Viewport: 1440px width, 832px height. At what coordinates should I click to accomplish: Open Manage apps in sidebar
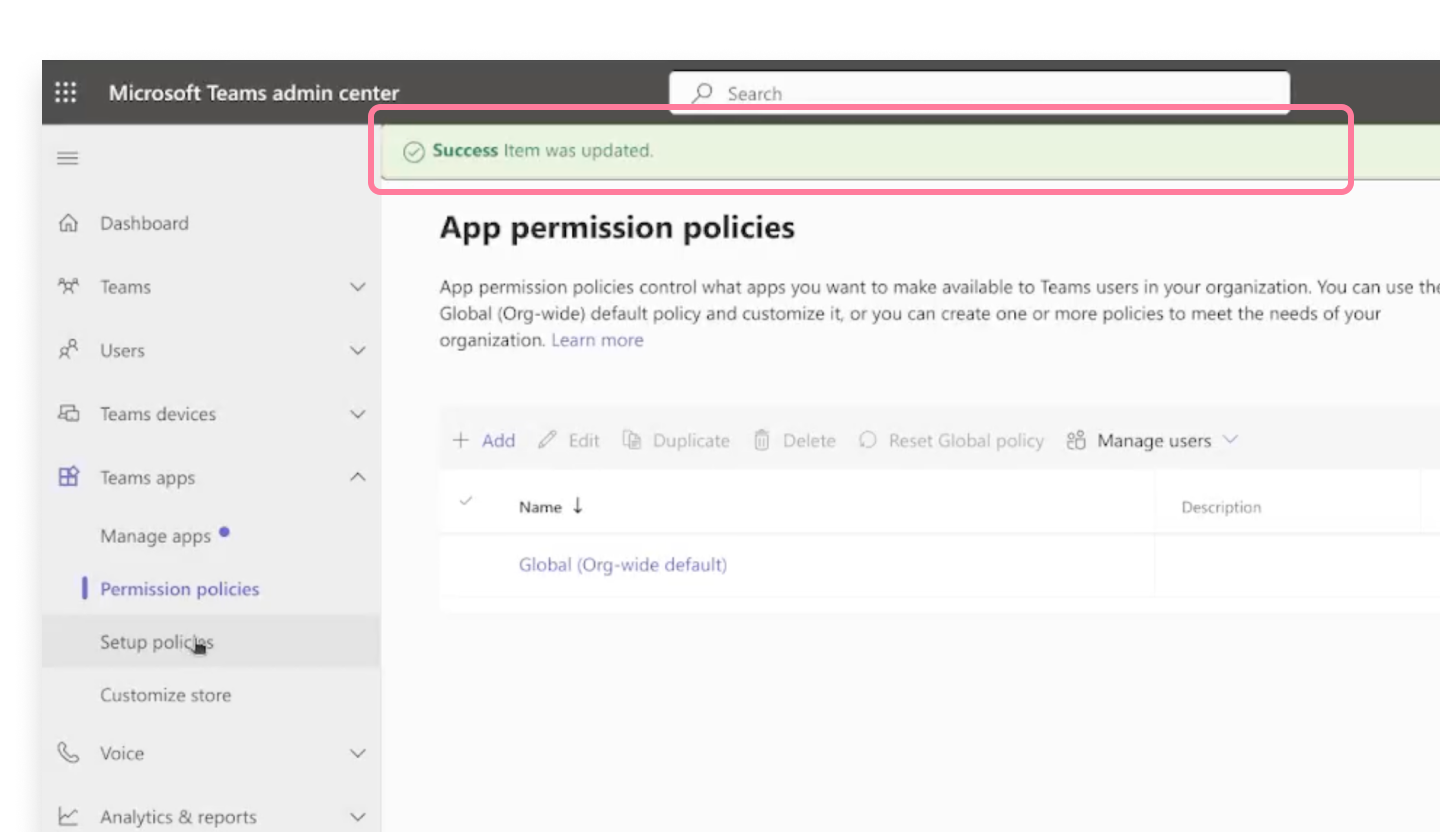(x=155, y=536)
